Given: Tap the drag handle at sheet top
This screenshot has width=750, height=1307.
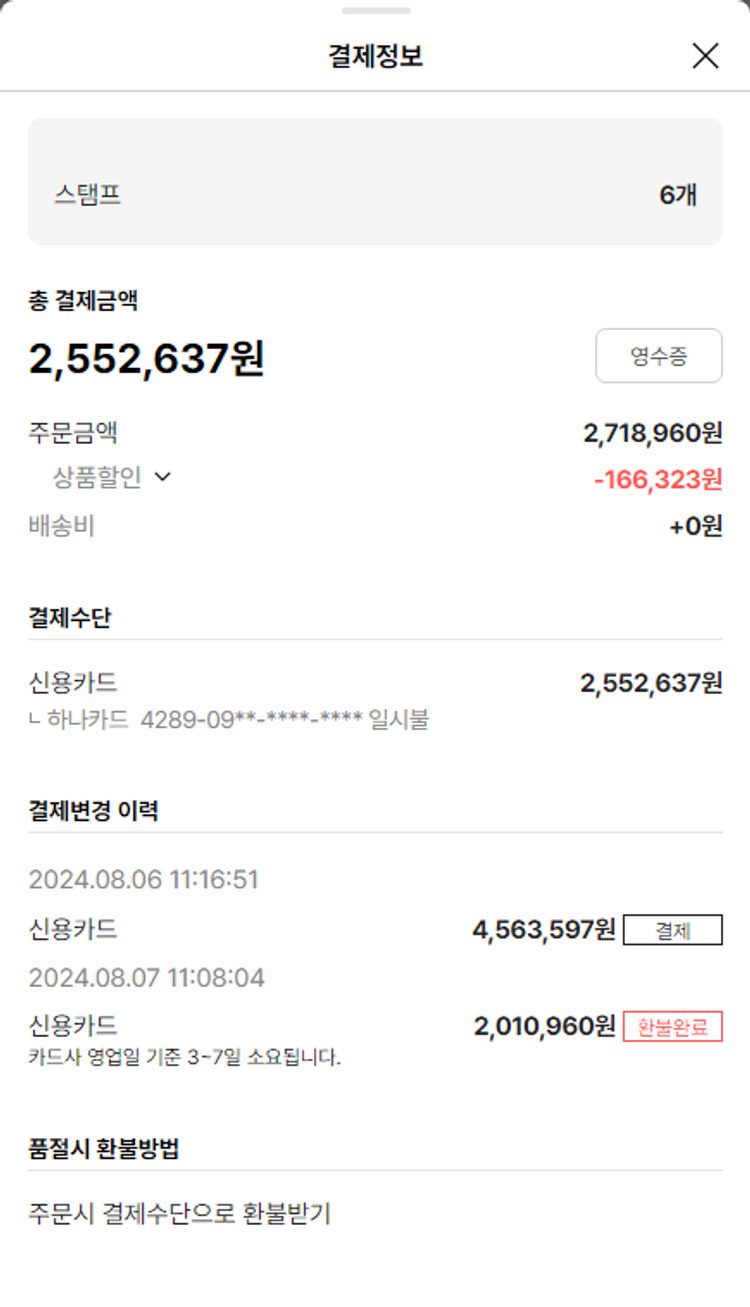Looking at the screenshot, I should point(375,11).
